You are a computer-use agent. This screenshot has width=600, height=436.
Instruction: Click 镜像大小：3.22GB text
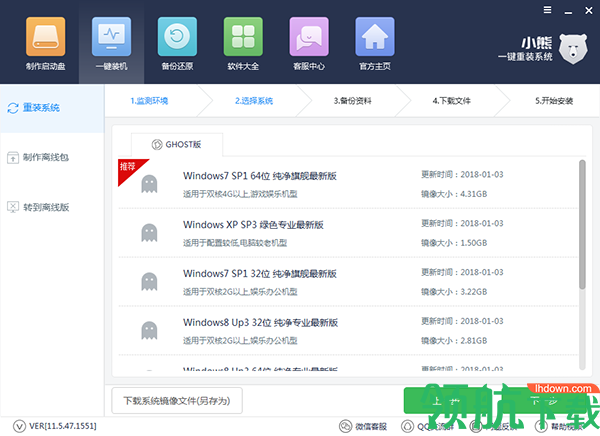coord(454,292)
